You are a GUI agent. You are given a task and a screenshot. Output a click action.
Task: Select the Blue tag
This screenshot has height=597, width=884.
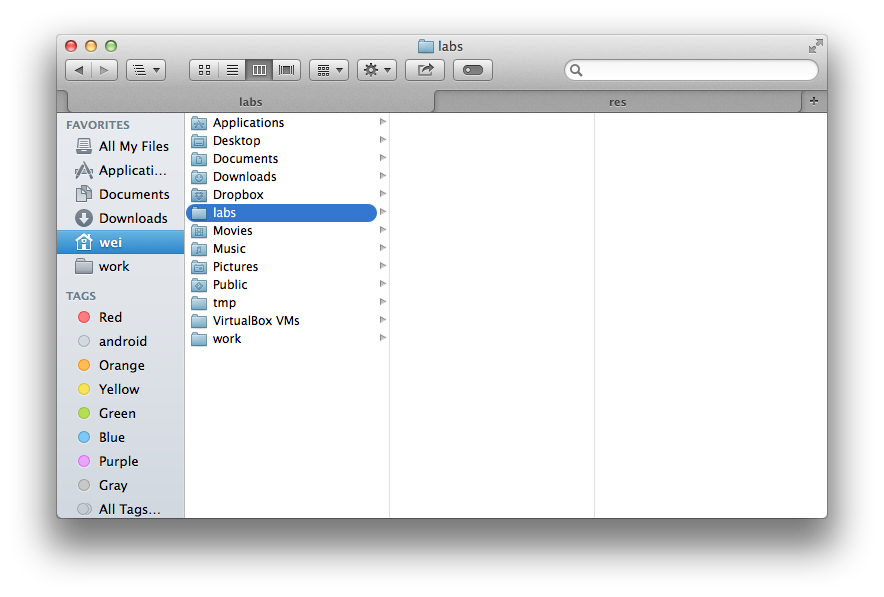[121, 437]
